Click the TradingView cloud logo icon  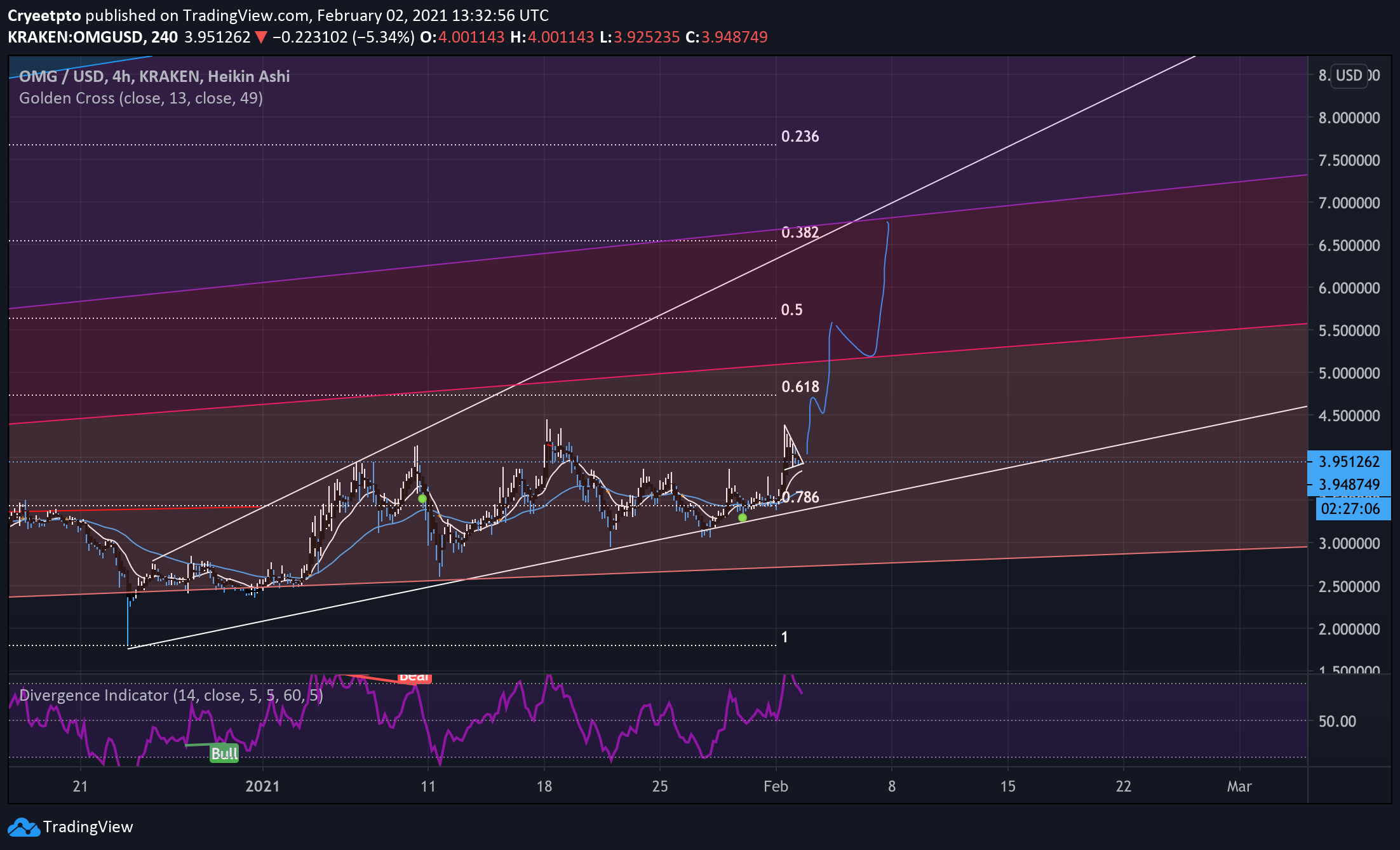pyautogui.click(x=24, y=827)
